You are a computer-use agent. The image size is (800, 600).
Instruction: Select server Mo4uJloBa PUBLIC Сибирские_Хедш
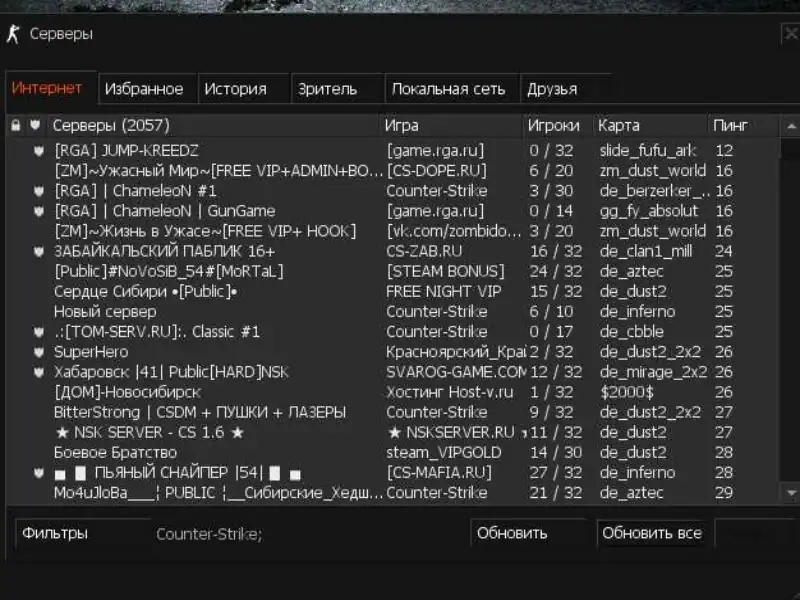tap(393, 493)
